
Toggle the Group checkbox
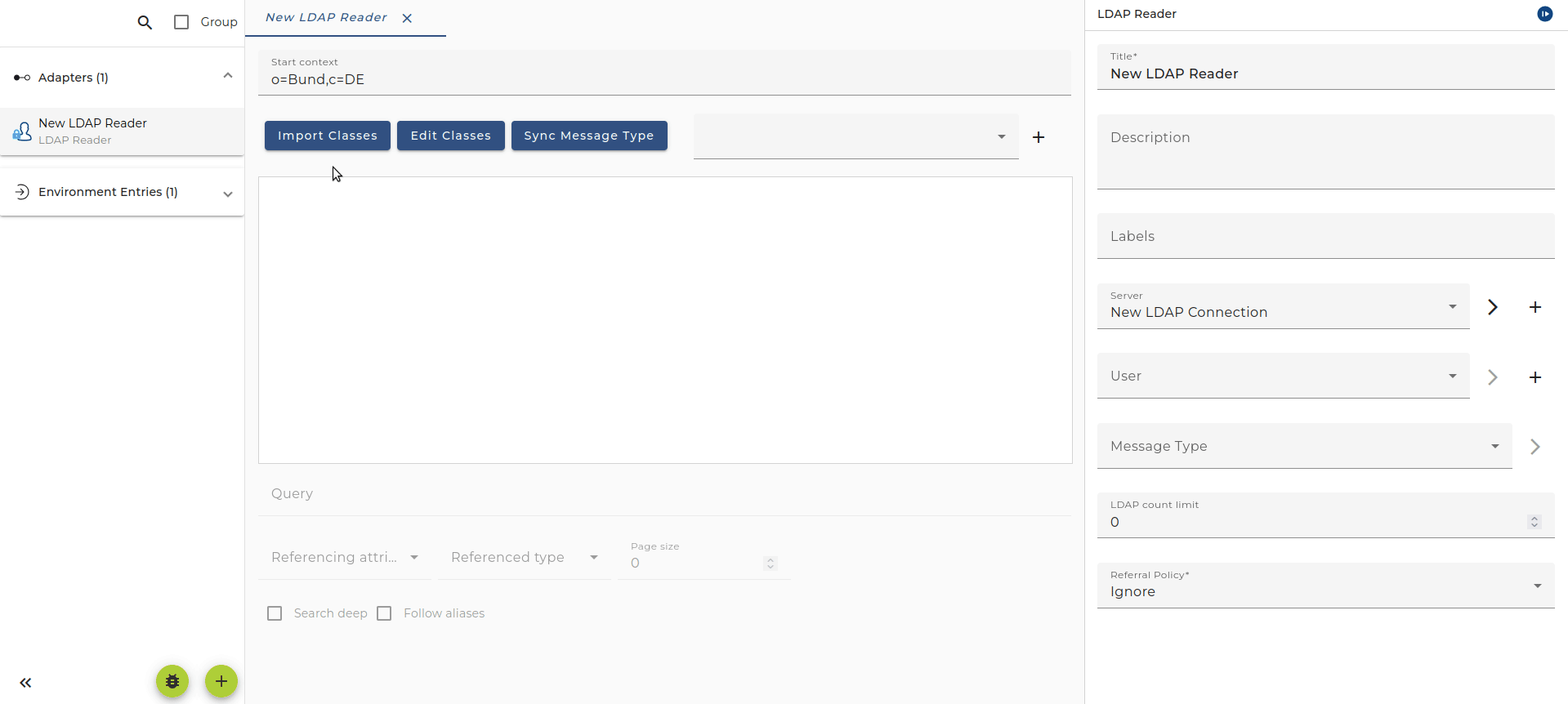[181, 22]
